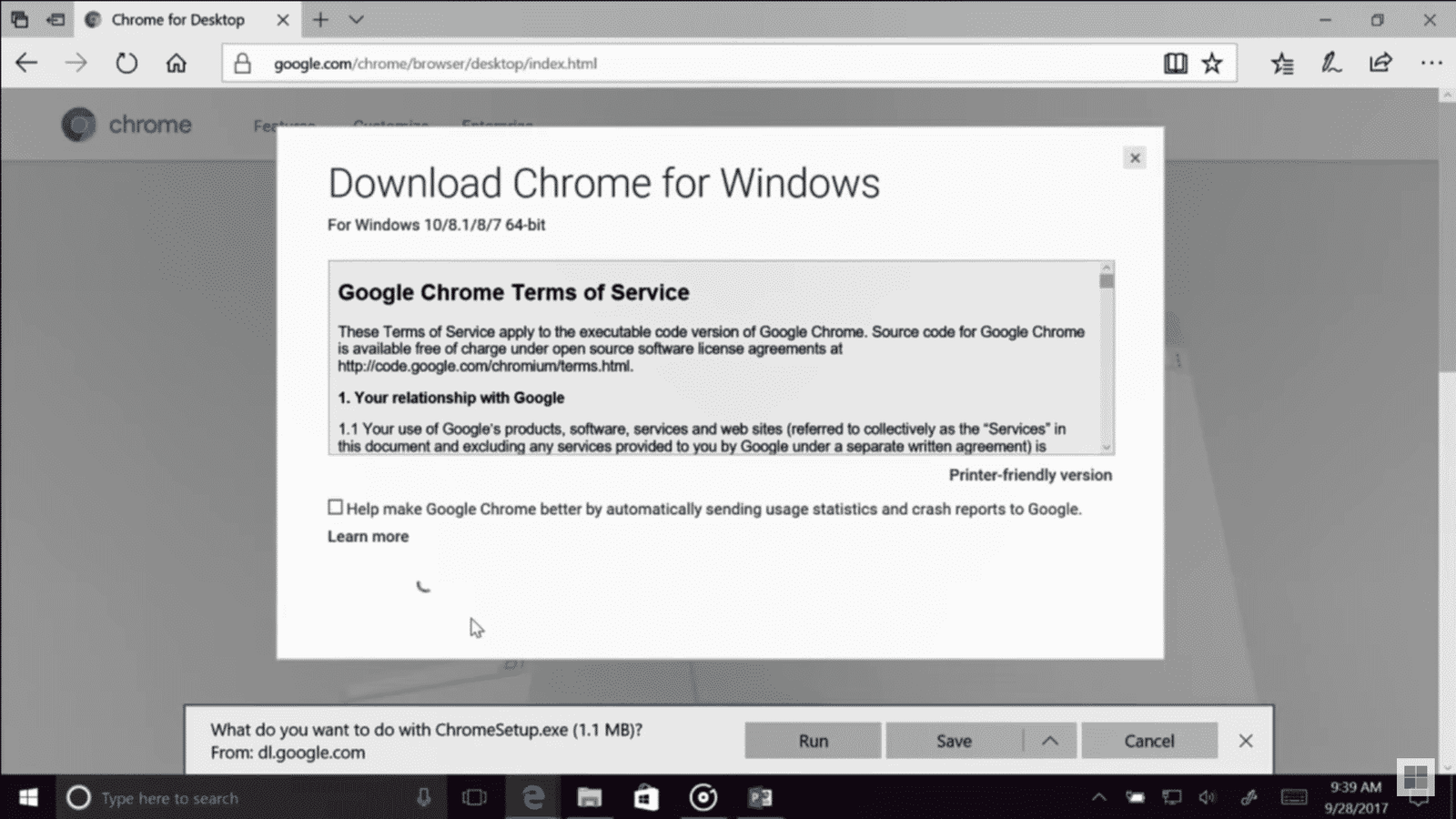
Task: Refresh the current page
Action: (126, 63)
